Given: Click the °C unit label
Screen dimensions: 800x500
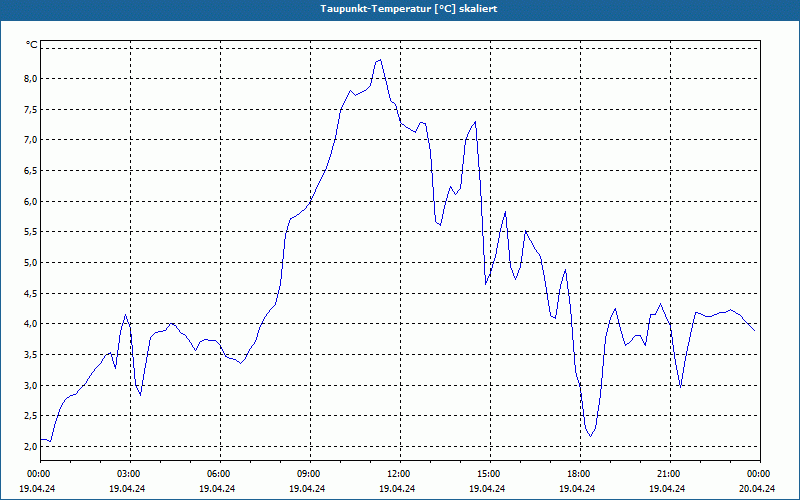Looking at the screenshot, I should [x=31, y=45].
